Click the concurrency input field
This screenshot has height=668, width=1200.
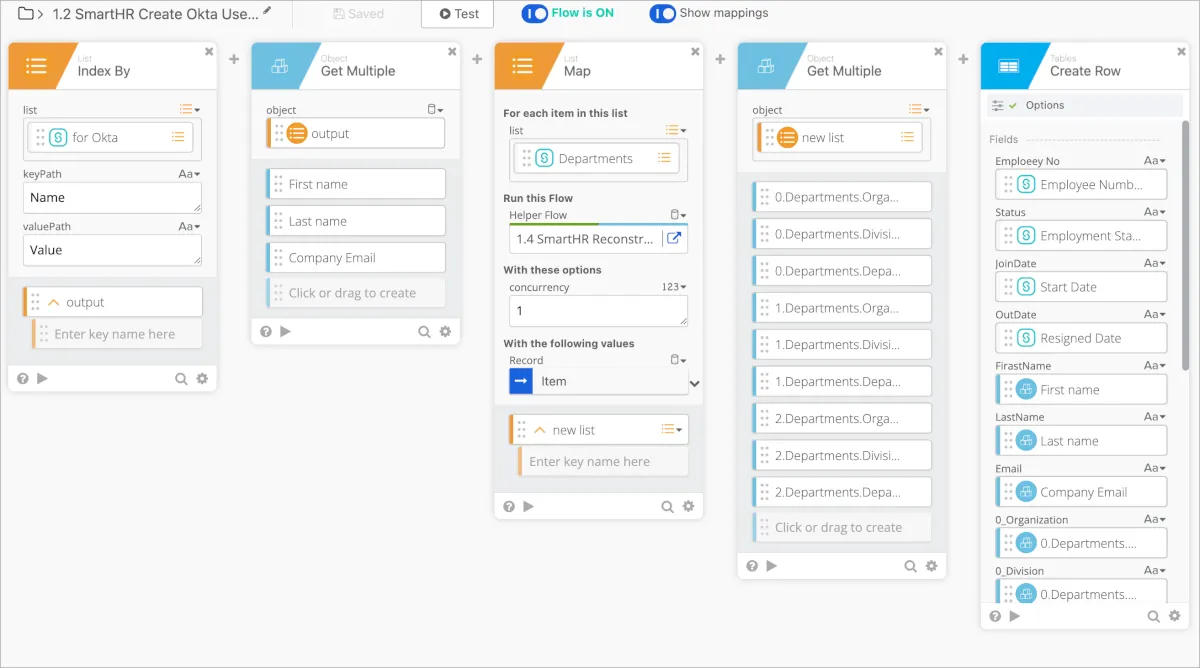pyautogui.click(x=598, y=311)
